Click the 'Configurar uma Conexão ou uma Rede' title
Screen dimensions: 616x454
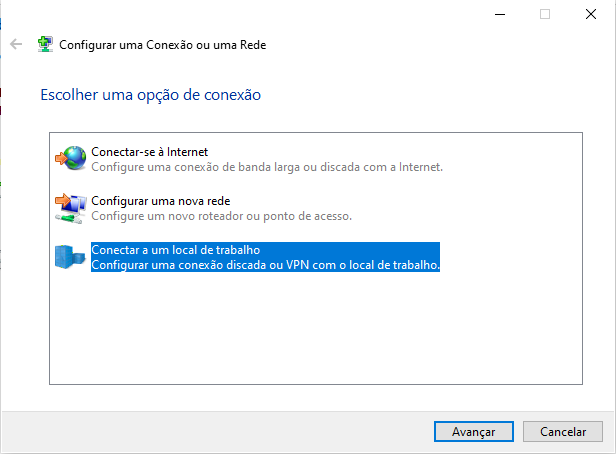click(163, 45)
